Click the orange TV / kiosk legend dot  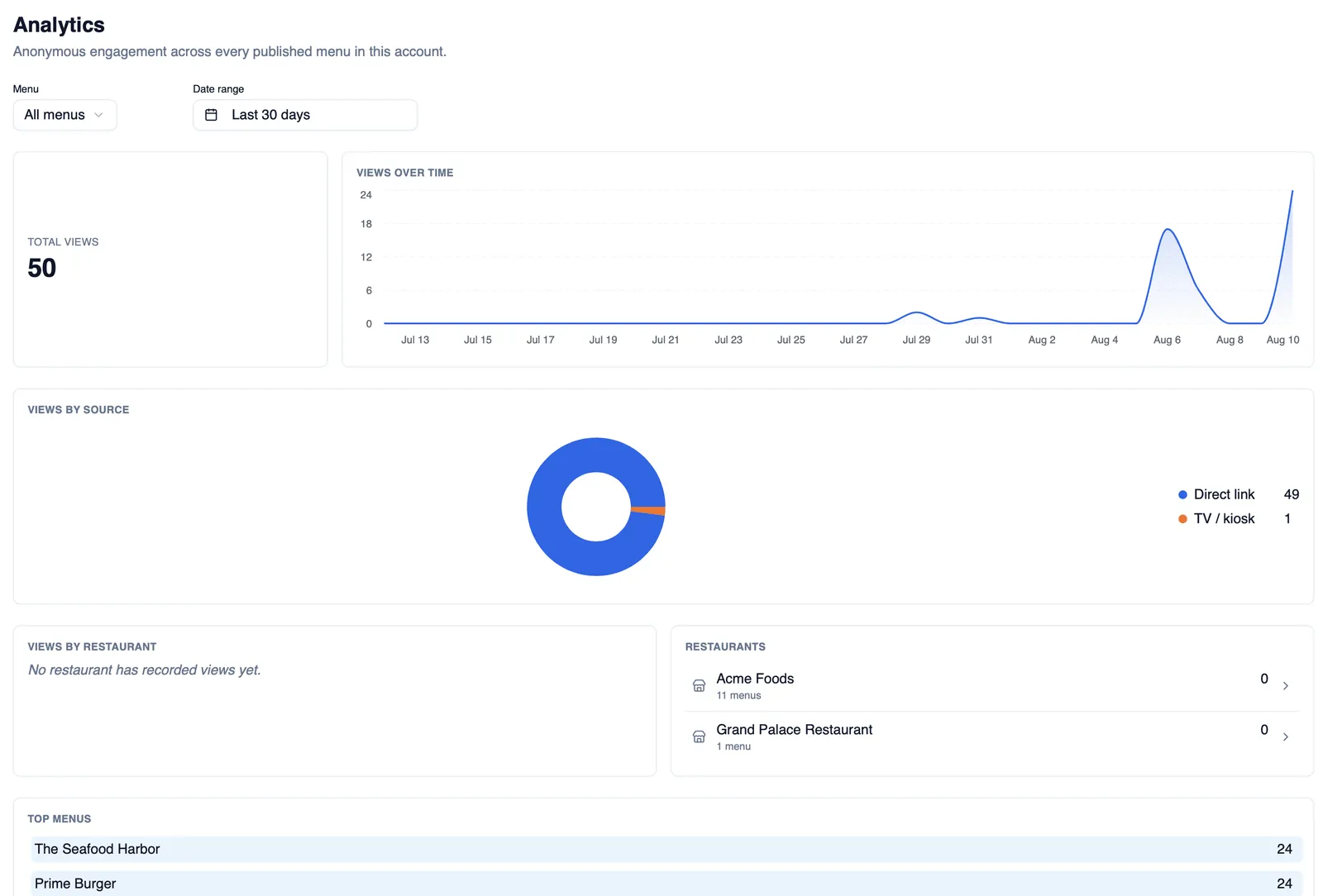point(1182,519)
